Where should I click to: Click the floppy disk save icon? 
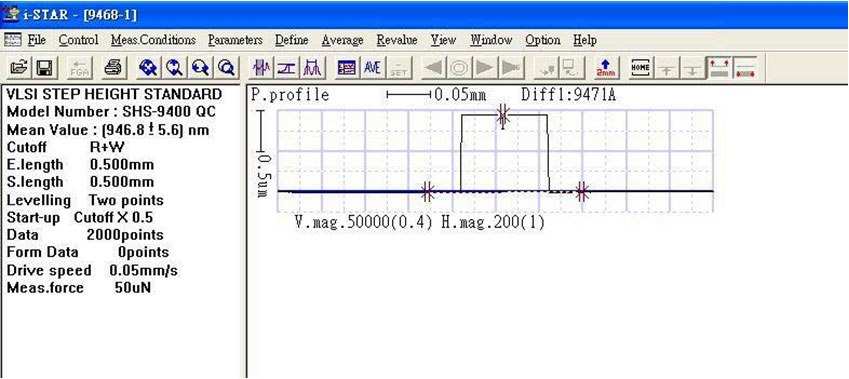pos(44,68)
